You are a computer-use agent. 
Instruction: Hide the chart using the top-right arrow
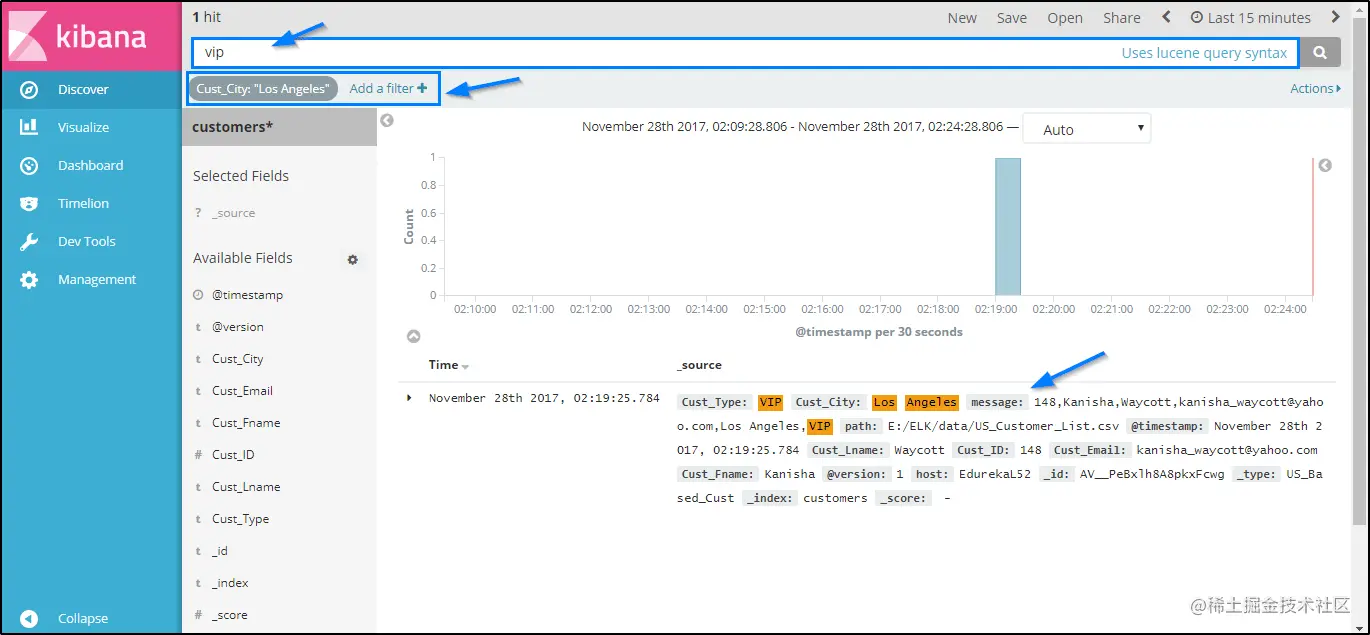point(1325,165)
